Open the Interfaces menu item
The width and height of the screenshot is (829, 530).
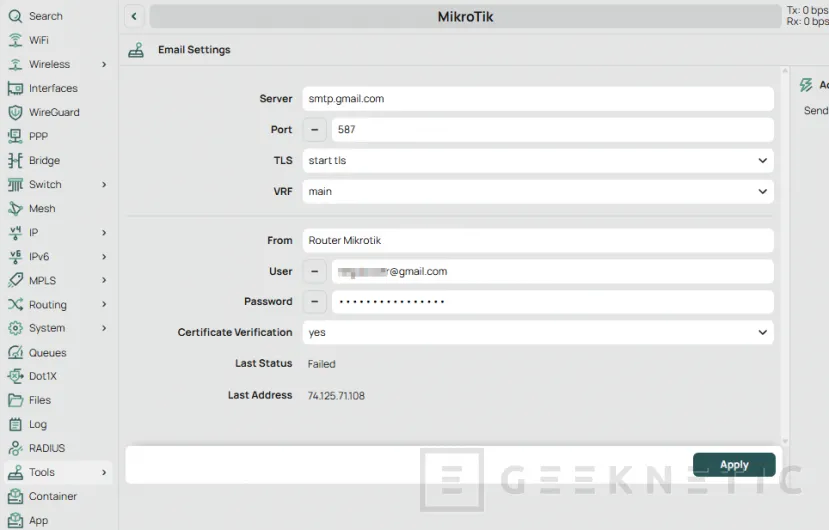click(58, 88)
